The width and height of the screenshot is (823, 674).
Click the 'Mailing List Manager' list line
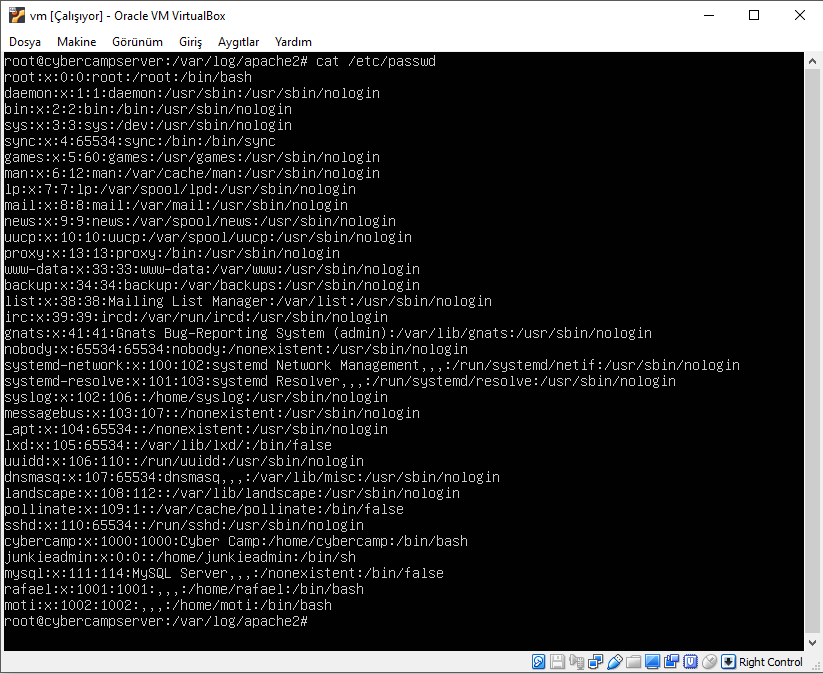click(x=248, y=301)
